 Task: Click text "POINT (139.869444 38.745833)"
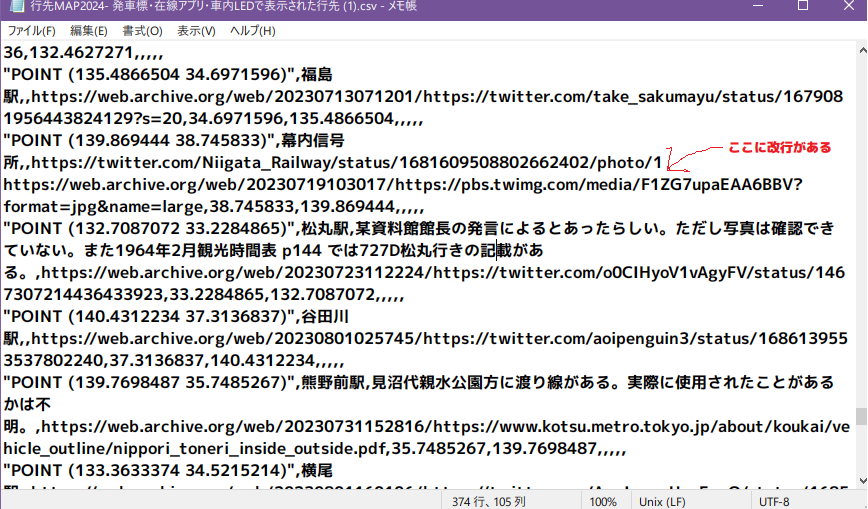click(142, 140)
